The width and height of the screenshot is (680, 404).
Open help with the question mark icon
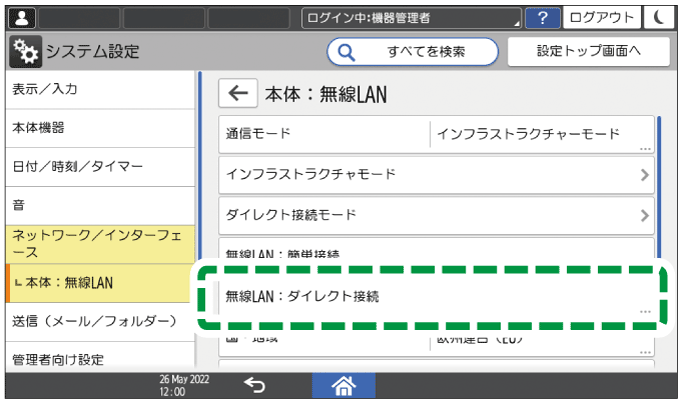543,18
